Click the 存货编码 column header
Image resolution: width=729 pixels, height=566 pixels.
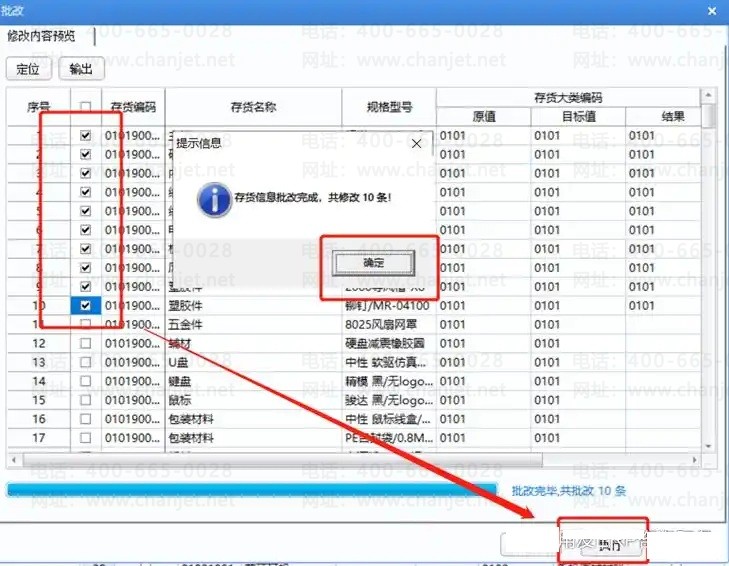point(133,107)
